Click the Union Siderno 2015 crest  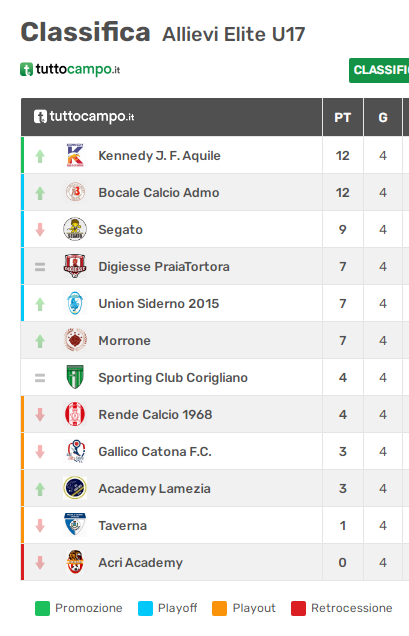click(x=75, y=303)
